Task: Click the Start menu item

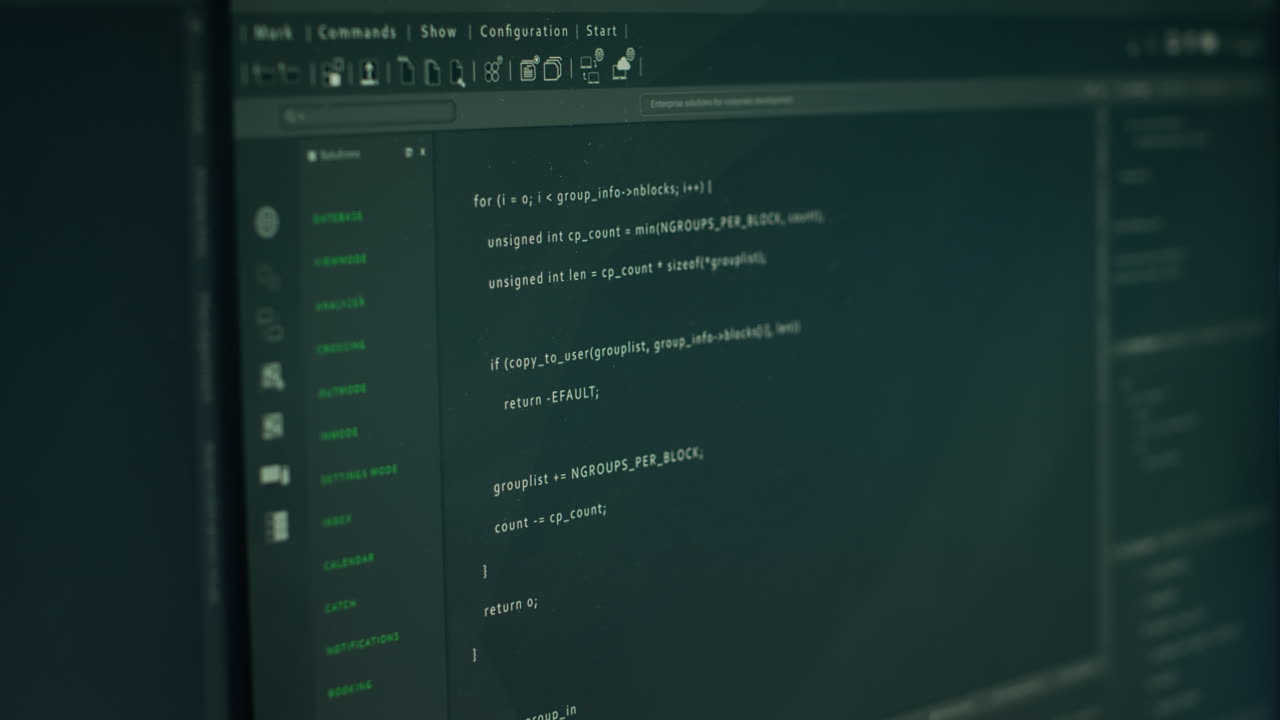Action: [602, 31]
